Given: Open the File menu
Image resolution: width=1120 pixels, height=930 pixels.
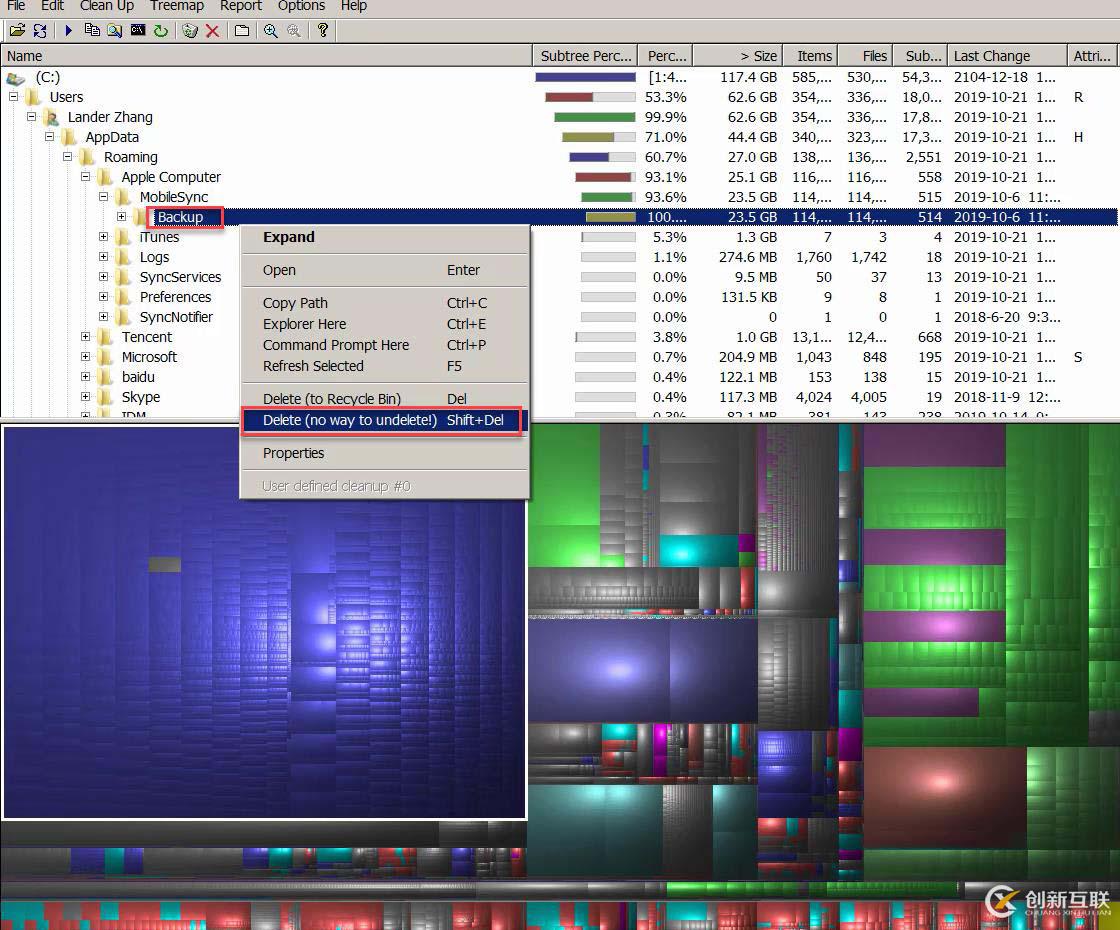Looking at the screenshot, I should (x=16, y=6).
